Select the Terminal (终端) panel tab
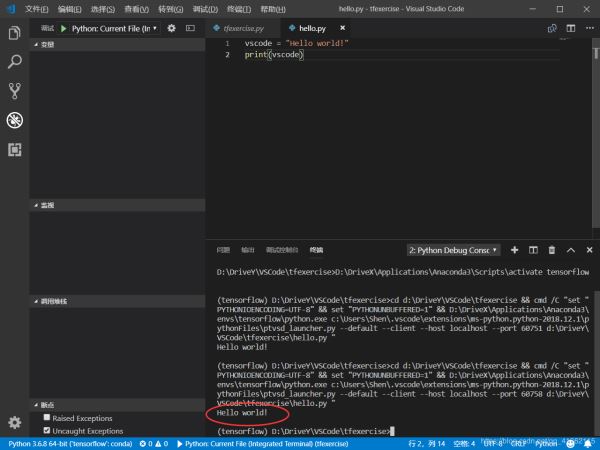This screenshot has width=600, height=450. (316, 250)
